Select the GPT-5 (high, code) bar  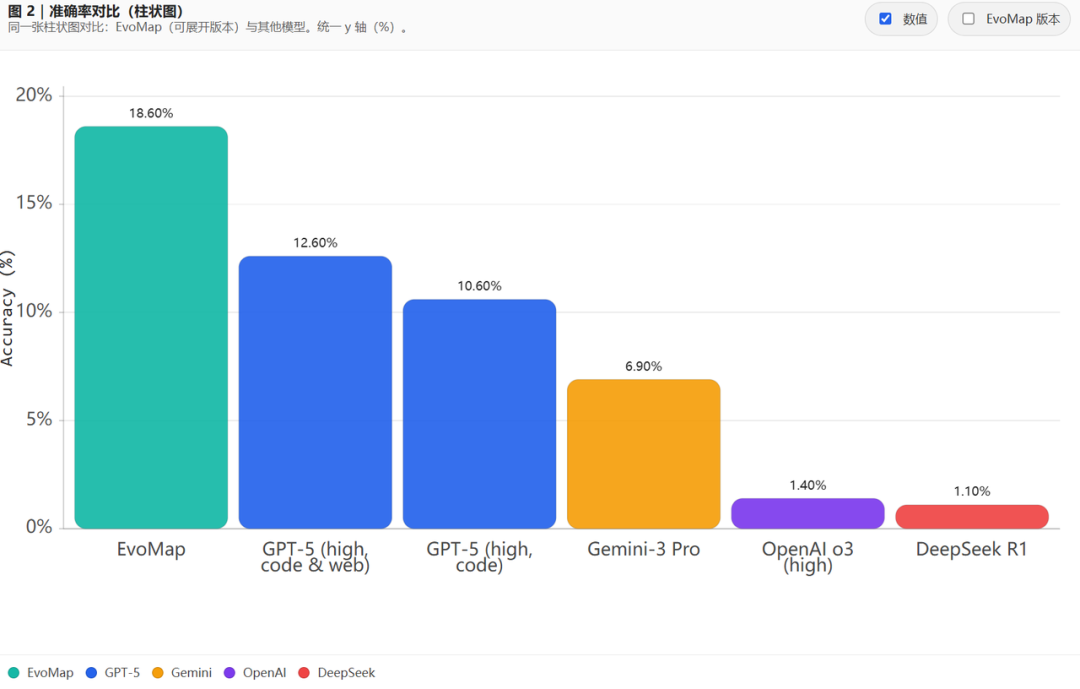point(479,413)
